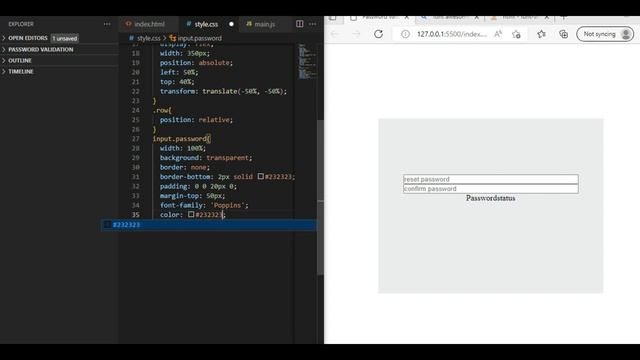Screen dimensions: 640x360
Task: Reload the browser page
Action: point(378,34)
